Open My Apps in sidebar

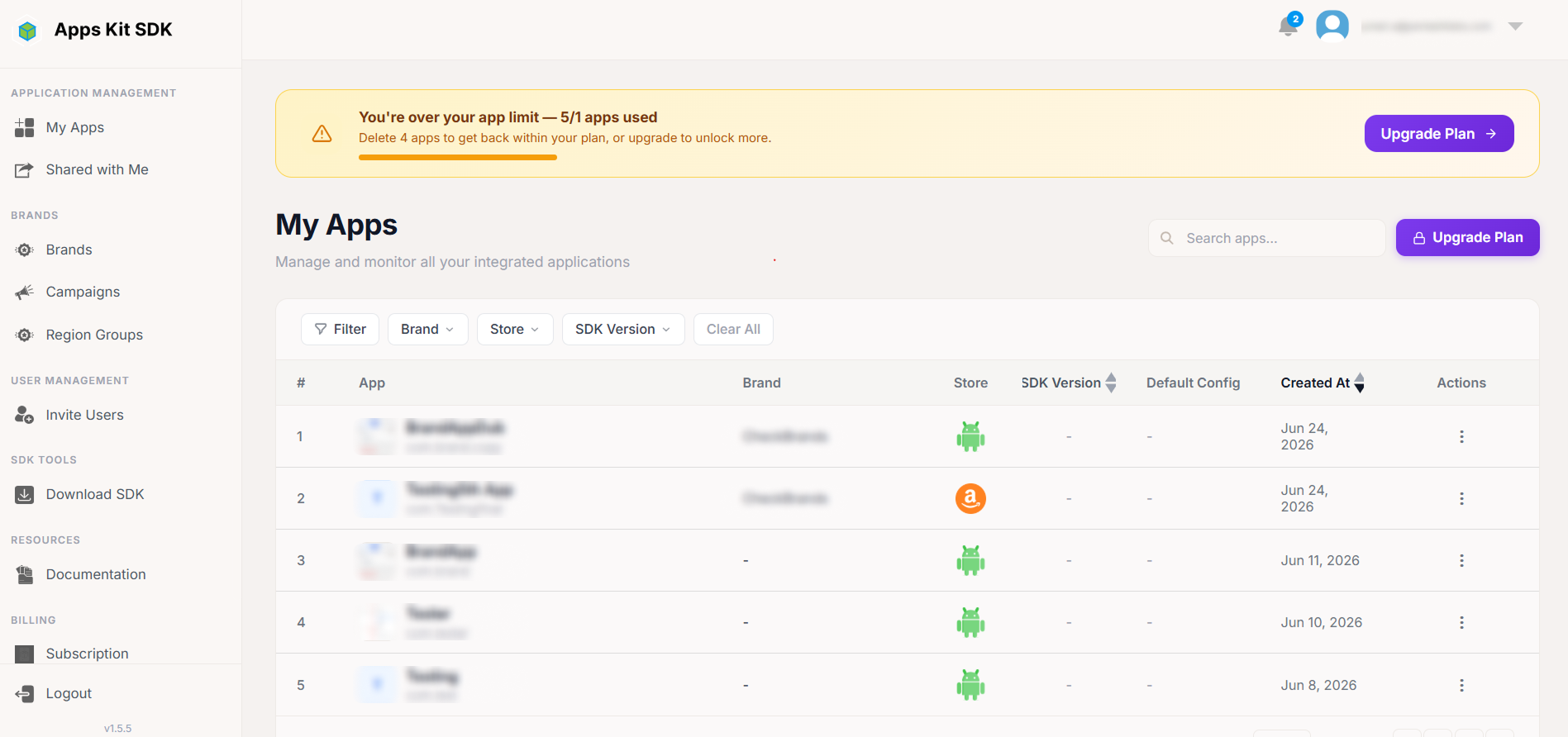pyautogui.click(x=75, y=127)
